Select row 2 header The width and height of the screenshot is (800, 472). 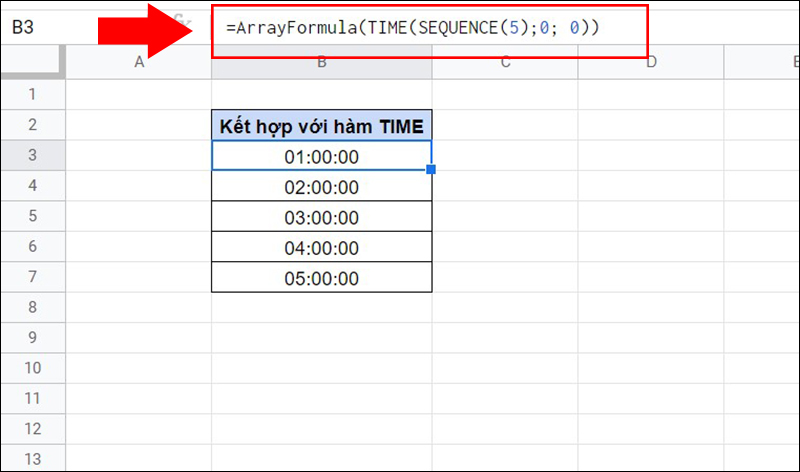33,125
